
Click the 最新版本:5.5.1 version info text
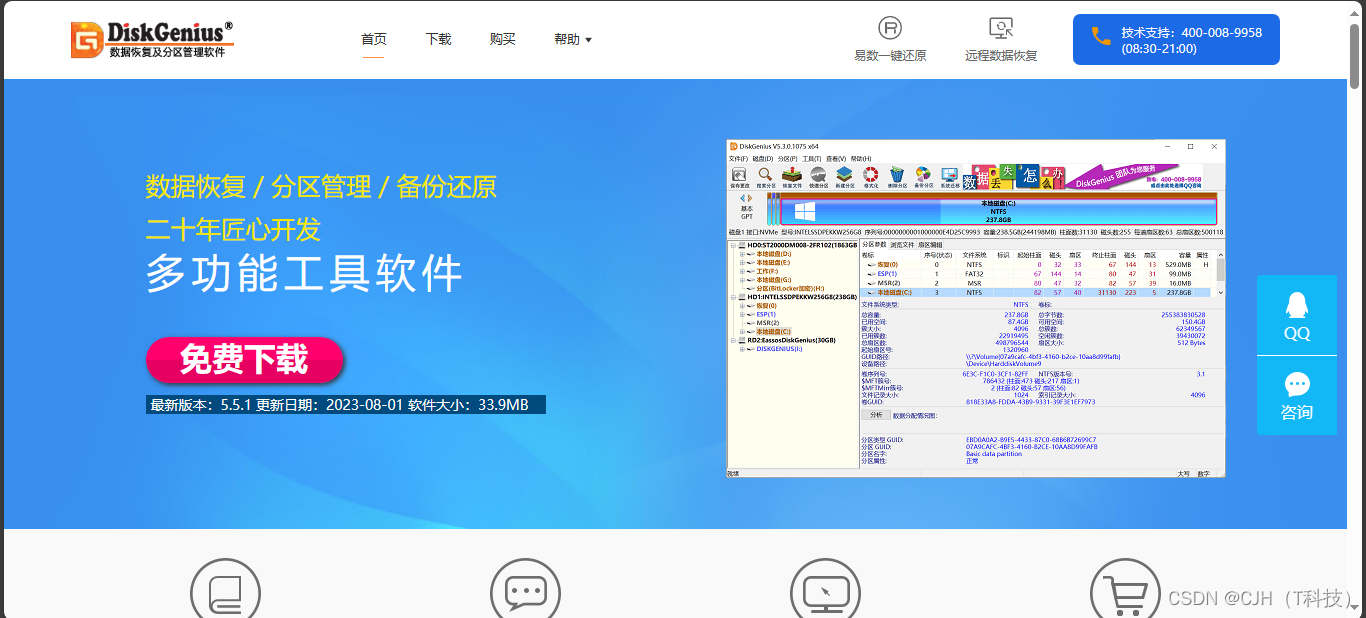tap(345, 405)
